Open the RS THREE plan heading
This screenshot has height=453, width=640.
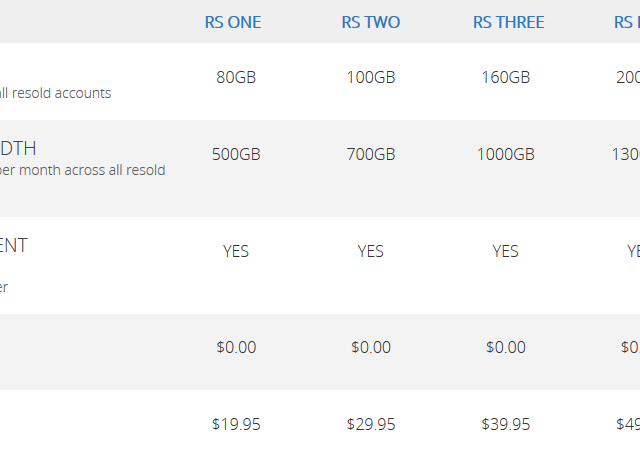(509, 22)
